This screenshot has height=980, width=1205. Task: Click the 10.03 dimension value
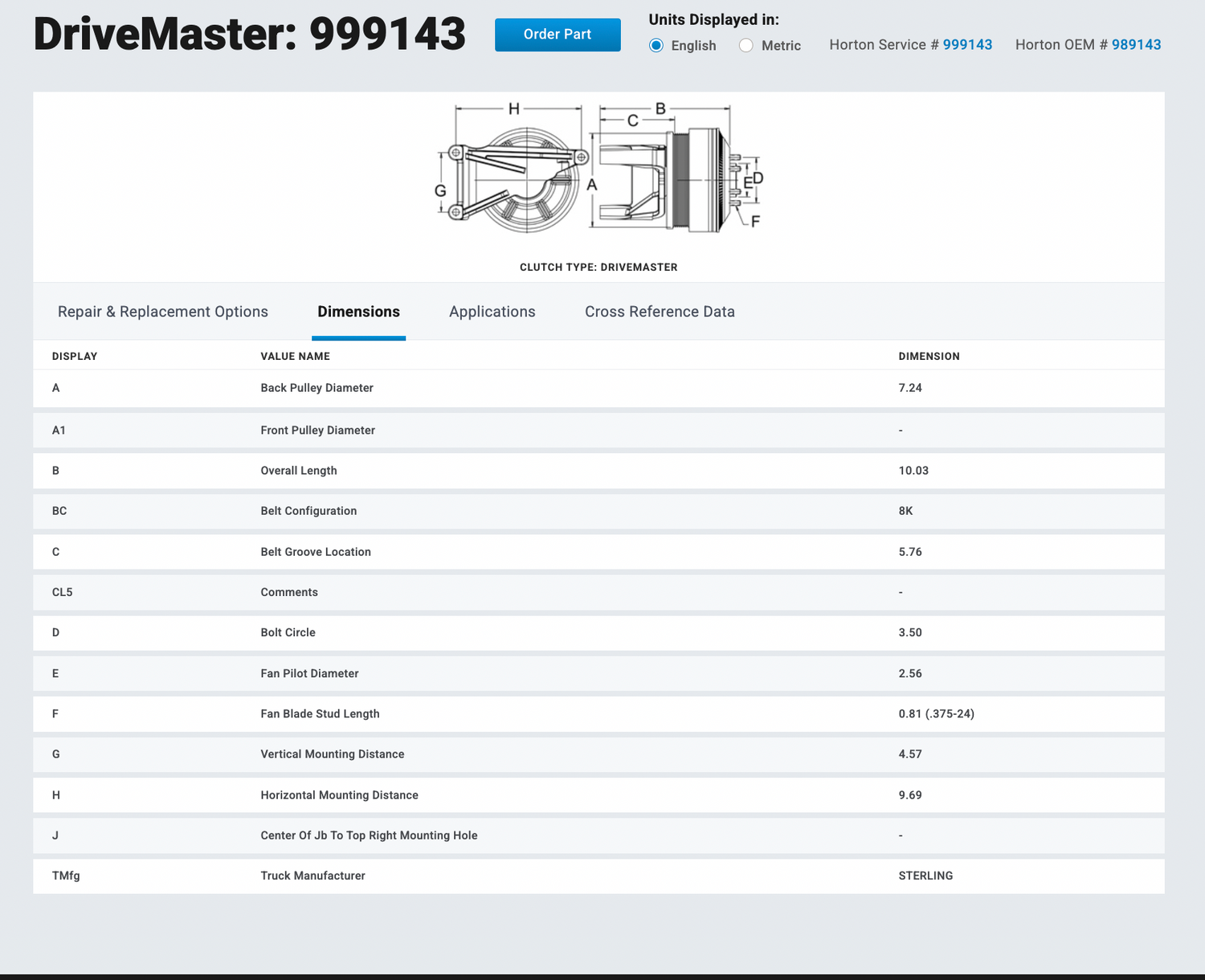(913, 471)
